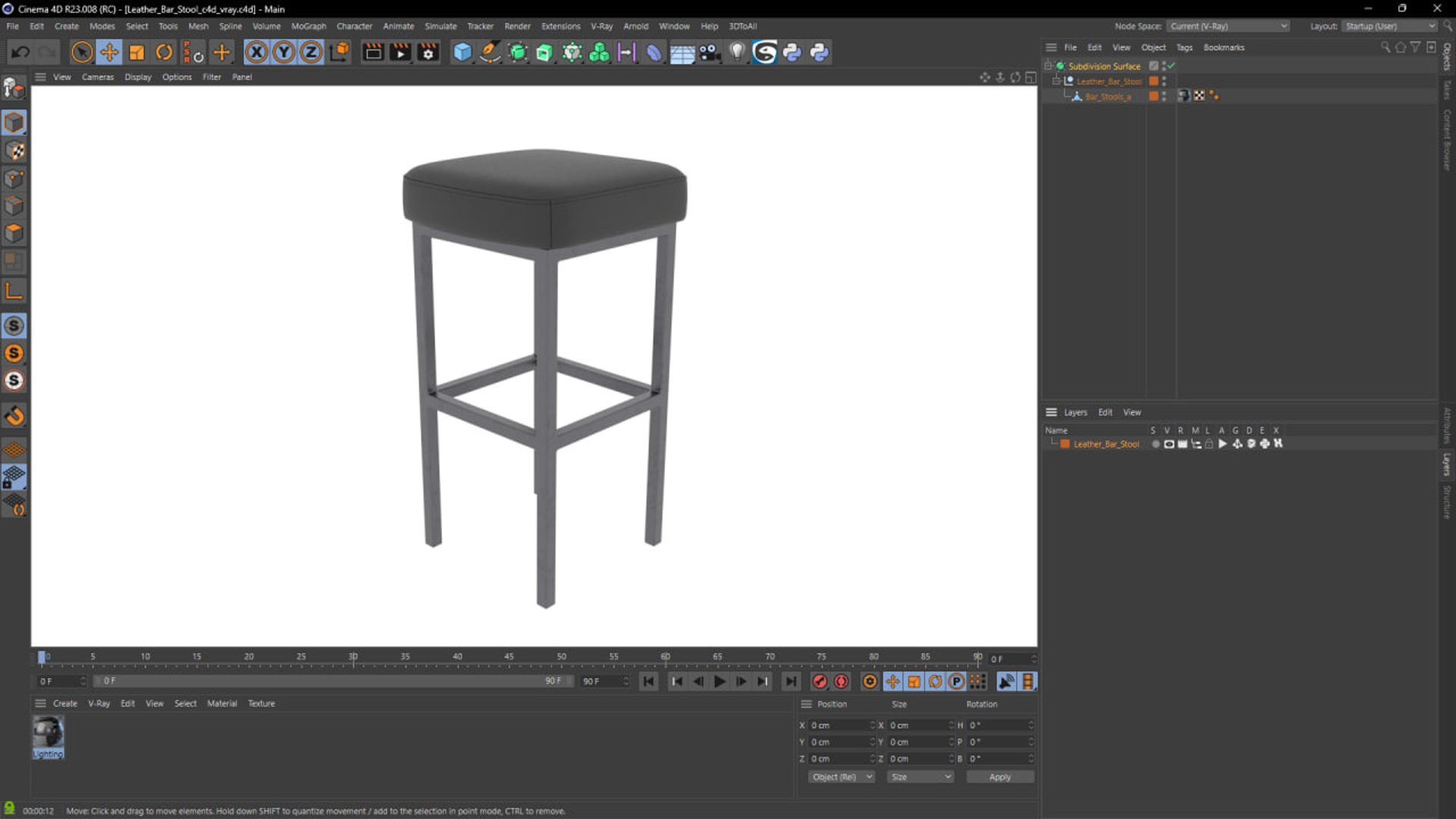Open the Simulate menu
This screenshot has height=819, width=1456.
click(441, 26)
